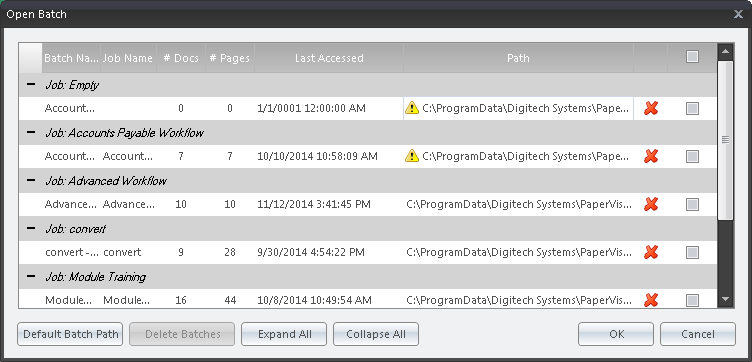The width and height of the screenshot is (752, 362).
Task: Tick the Module Training batch checkbox
Action: [x=692, y=301]
